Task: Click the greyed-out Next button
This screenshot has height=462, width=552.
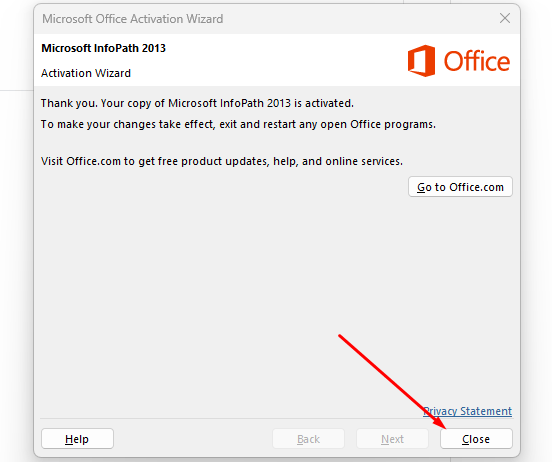Action: [392, 439]
